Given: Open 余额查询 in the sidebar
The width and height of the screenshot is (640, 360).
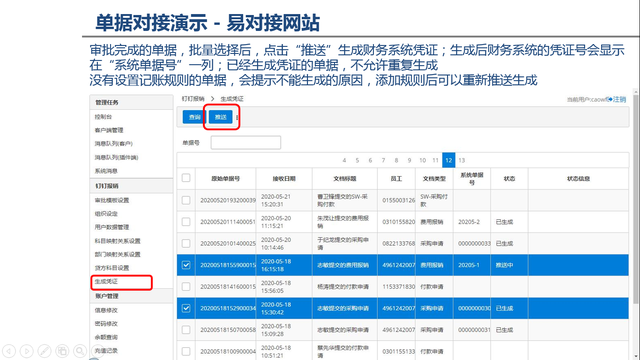Looking at the screenshot, I should 106,338.
